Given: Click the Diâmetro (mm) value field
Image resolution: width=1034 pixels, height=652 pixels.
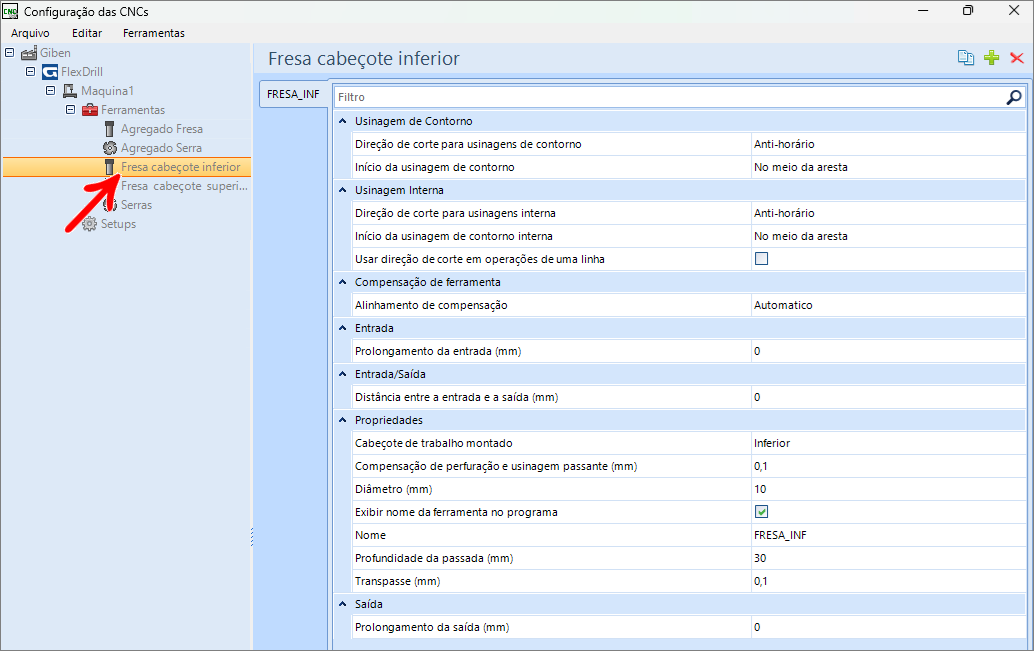Looking at the screenshot, I should click(x=888, y=489).
